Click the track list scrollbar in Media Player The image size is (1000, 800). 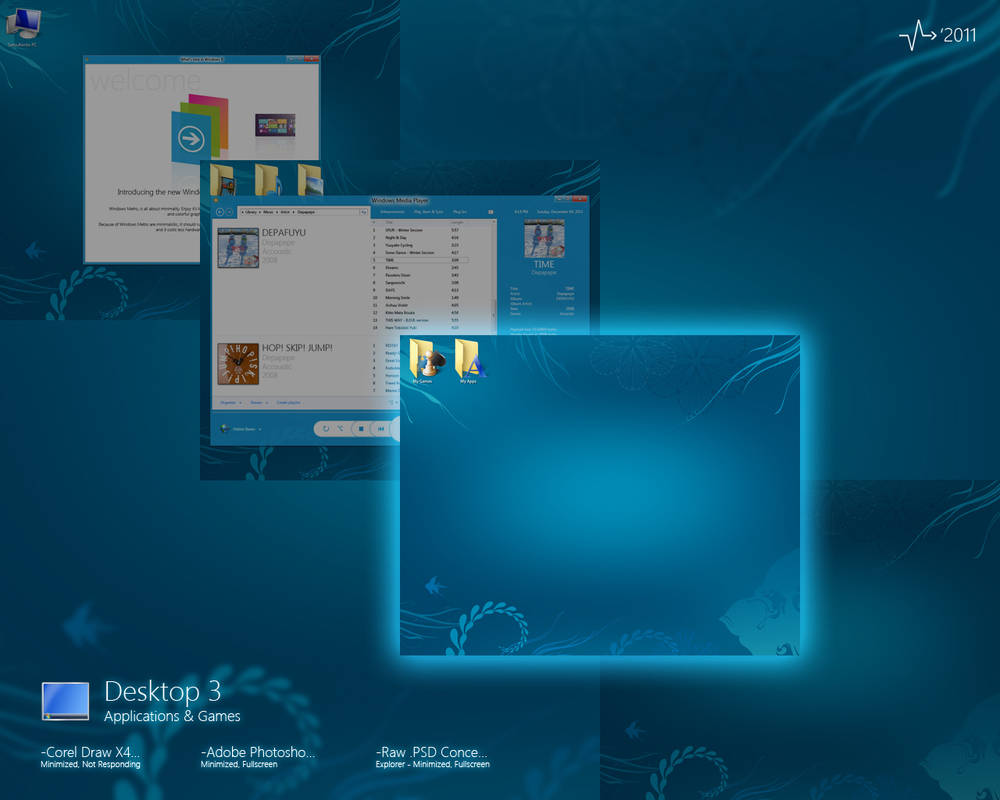(x=494, y=311)
